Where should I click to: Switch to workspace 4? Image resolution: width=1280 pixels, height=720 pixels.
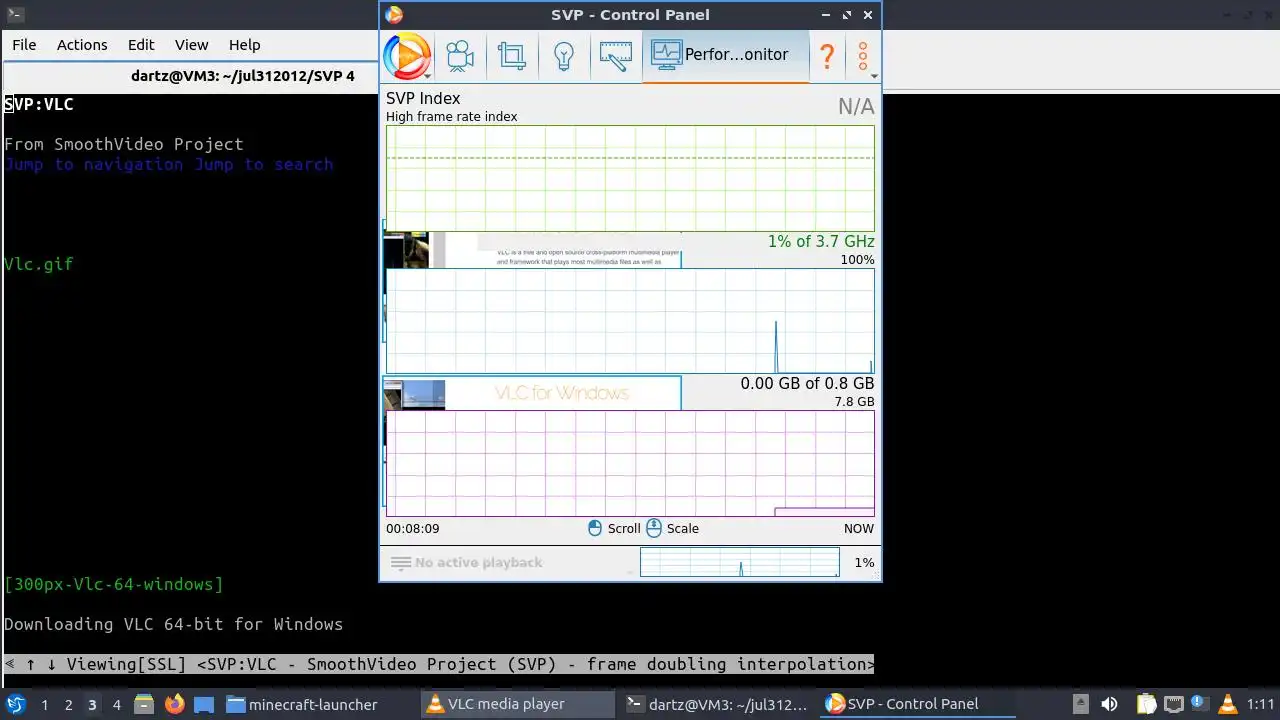(x=116, y=704)
